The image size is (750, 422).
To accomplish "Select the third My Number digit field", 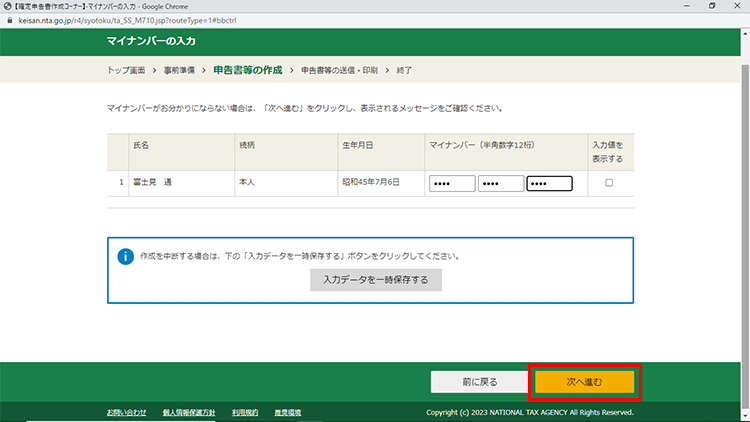I will pos(549,184).
